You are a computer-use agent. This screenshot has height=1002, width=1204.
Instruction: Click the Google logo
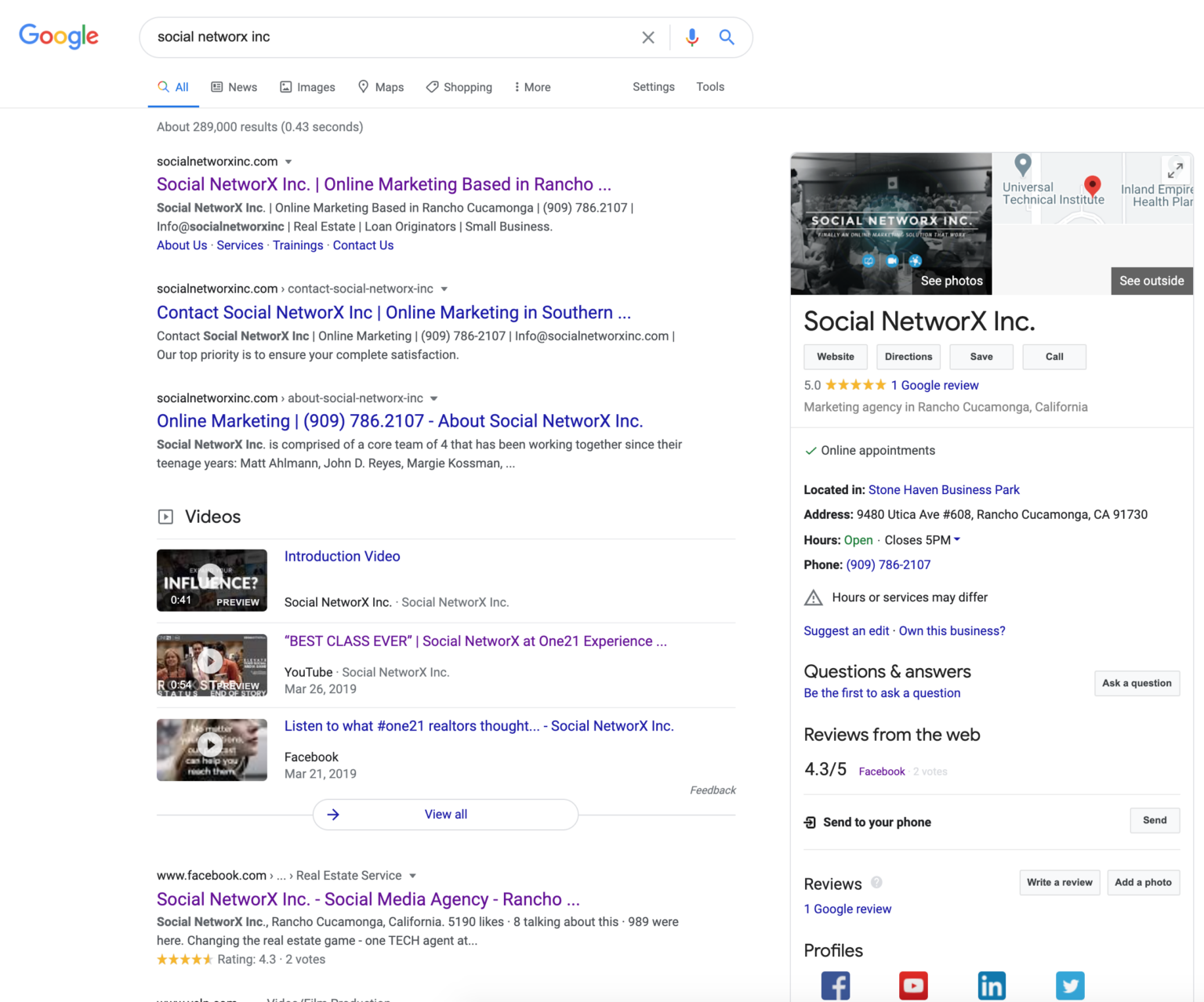(59, 36)
